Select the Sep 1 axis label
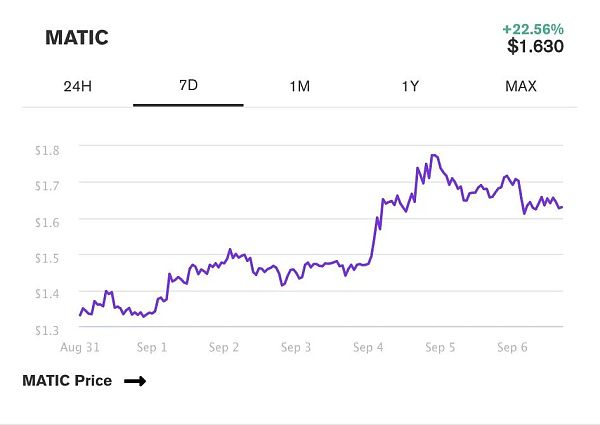Image resolution: width=600 pixels, height=425 pixels. (x=151, y=347)
